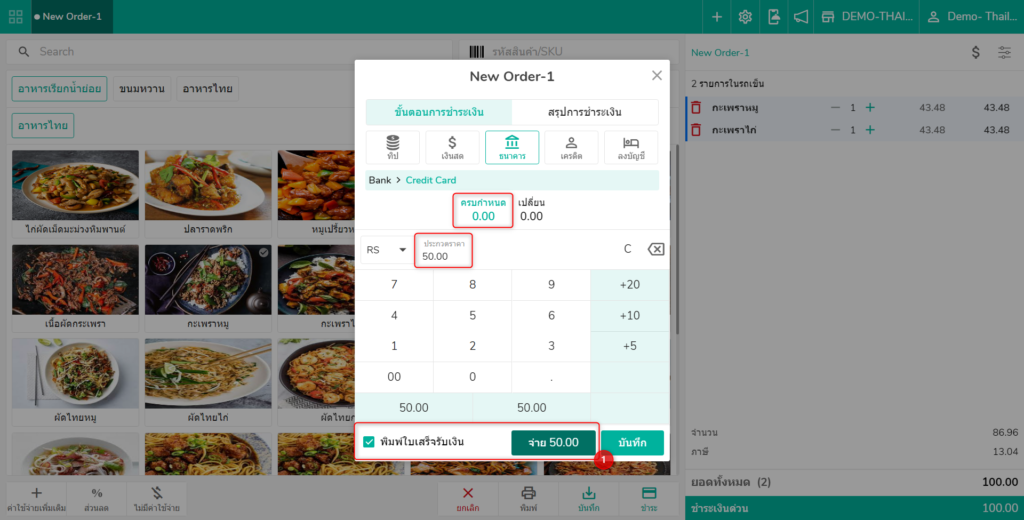
Task: Add a new order with plus icon
Action: pyautogui.click(x=716, y=17)
